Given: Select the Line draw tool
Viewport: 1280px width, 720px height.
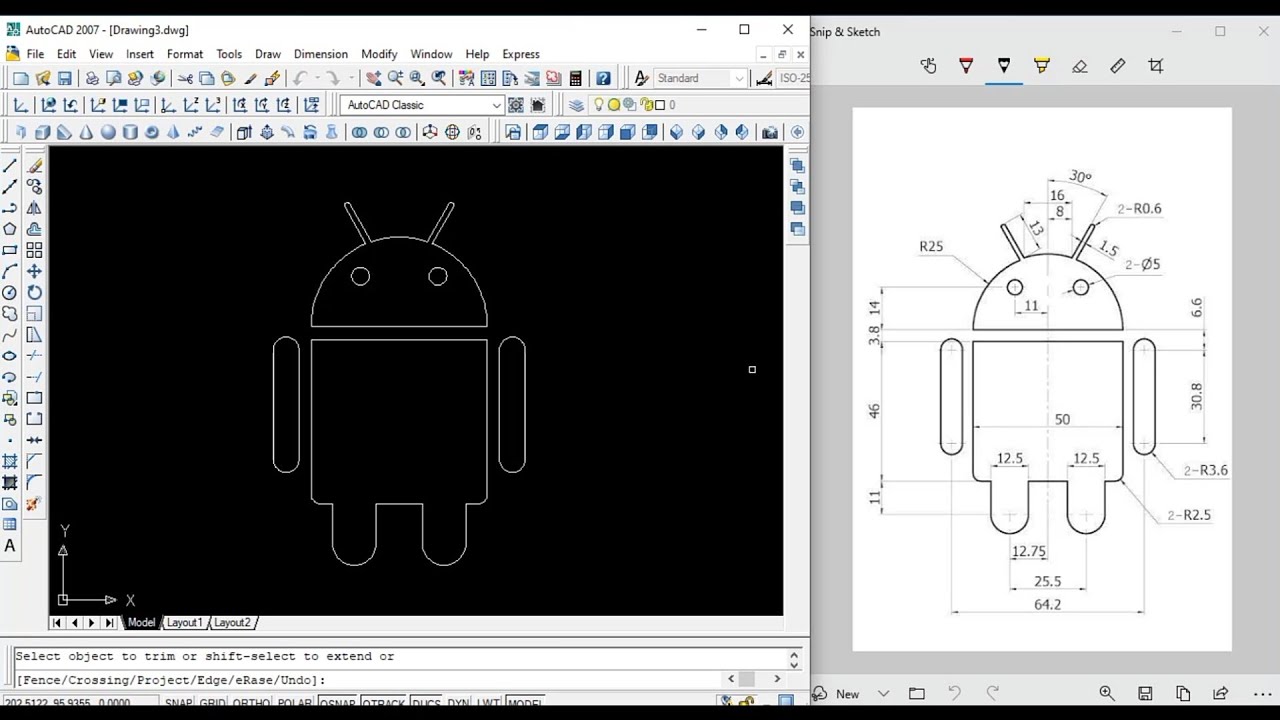Looking at the screenshot, I should pos(10,166).
